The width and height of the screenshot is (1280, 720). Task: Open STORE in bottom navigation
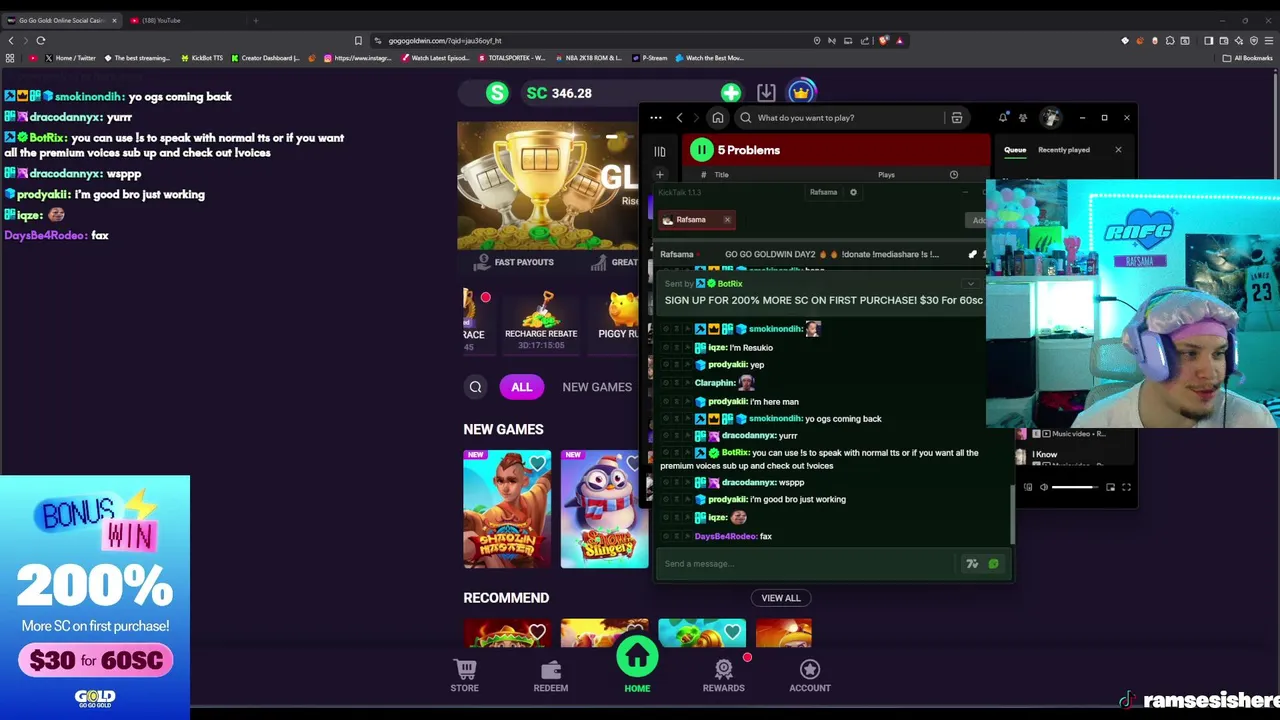464,676
